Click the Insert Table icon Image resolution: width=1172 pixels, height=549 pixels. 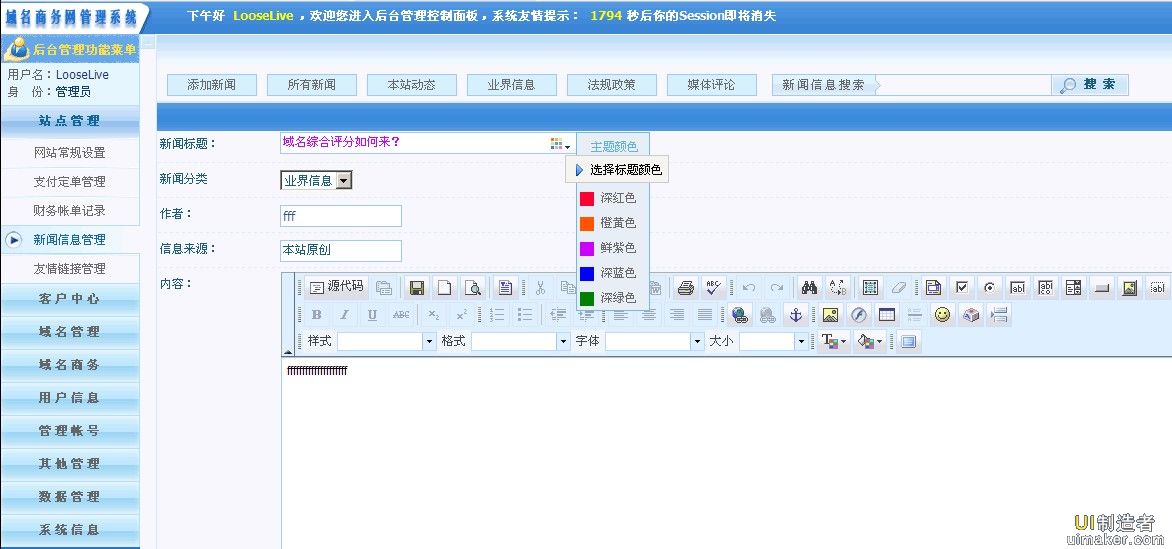pyautogui.click(x=886, y=315)
